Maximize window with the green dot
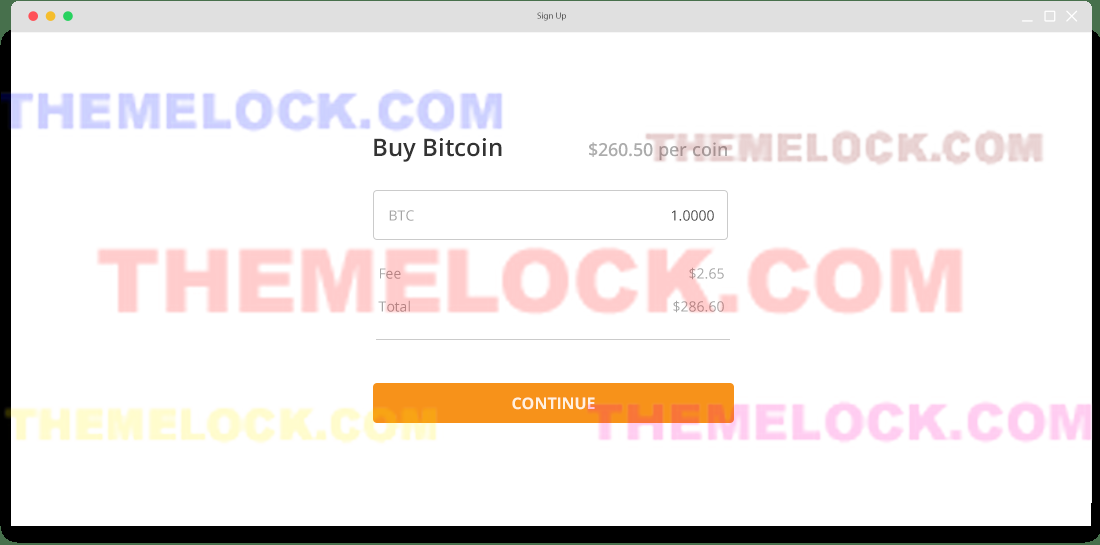 68,16
